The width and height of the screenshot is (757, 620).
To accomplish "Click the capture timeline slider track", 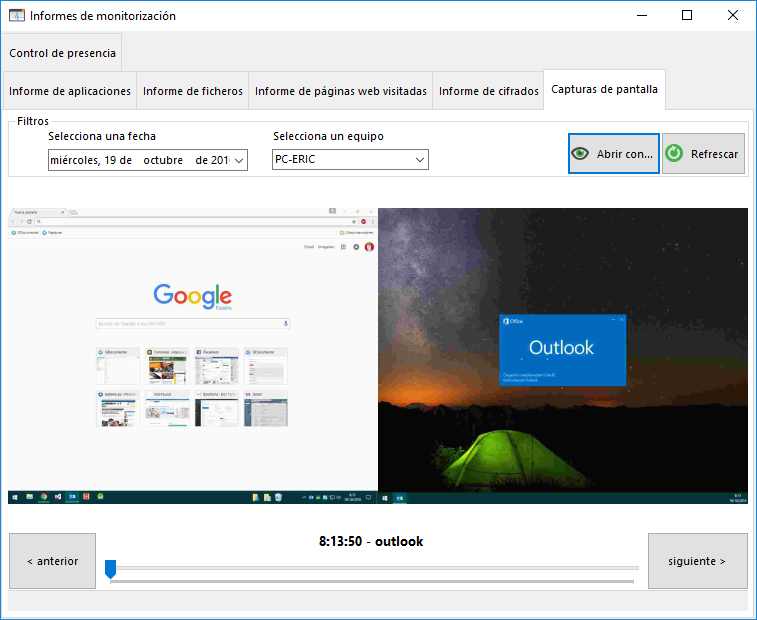I will [x=372, y=568].
